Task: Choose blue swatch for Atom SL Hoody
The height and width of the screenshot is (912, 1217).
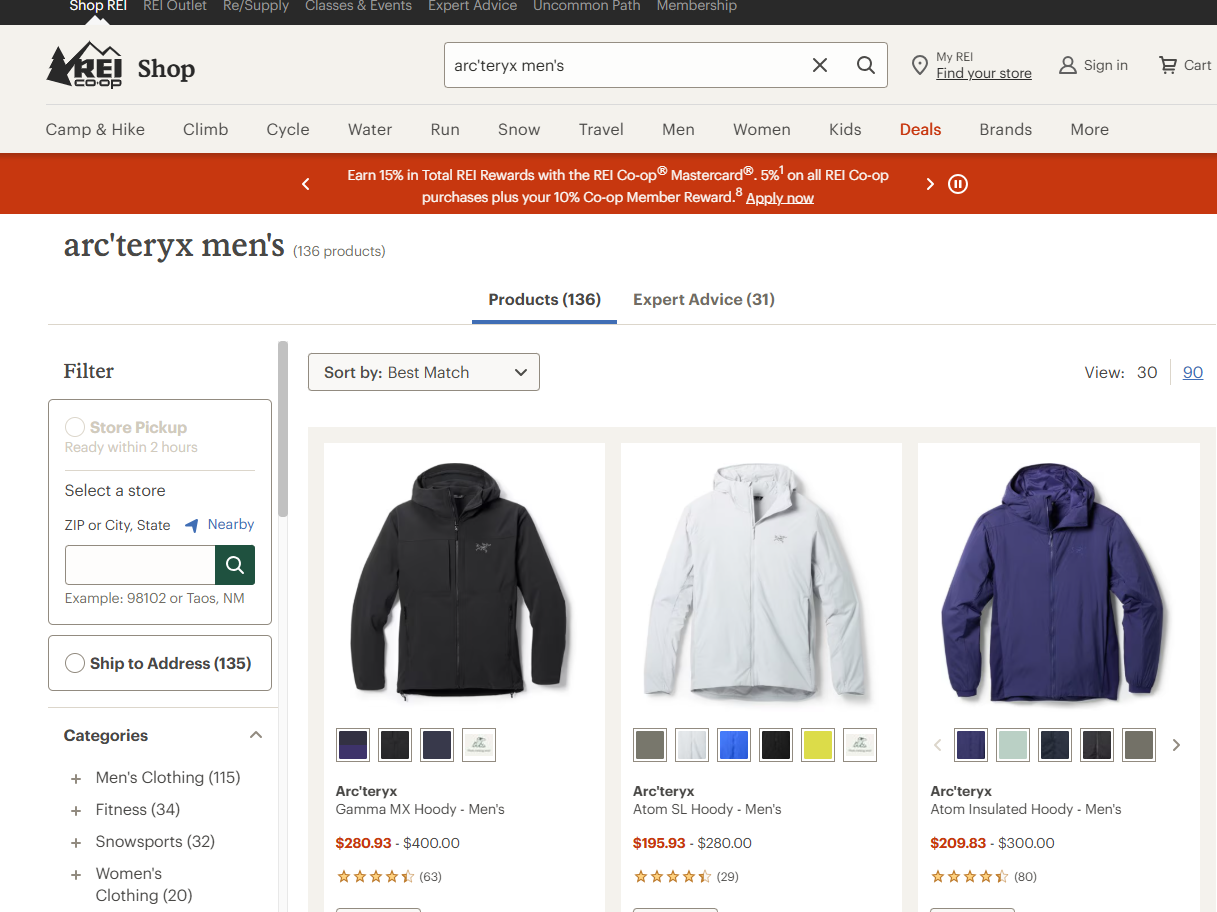Action: pyautogui.click(x=734, y=745)
